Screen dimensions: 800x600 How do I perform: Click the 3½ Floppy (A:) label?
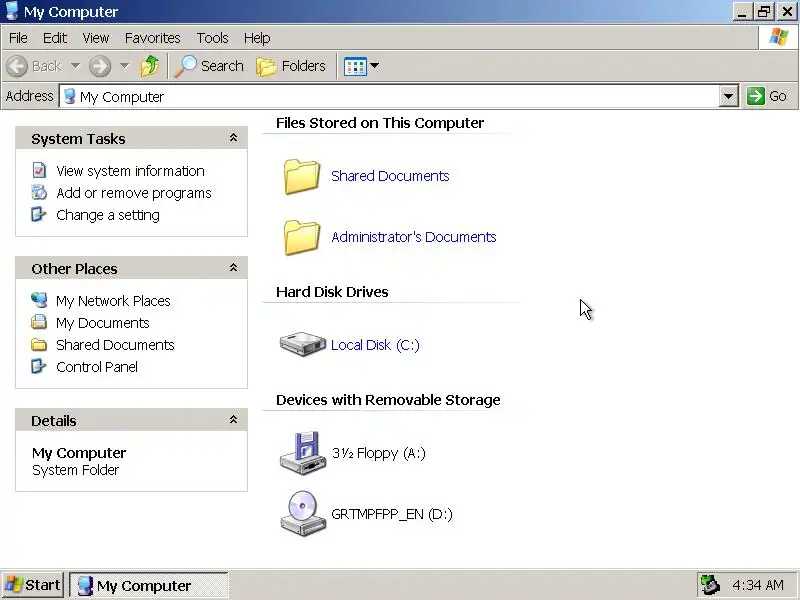click(x=379, y=453)
